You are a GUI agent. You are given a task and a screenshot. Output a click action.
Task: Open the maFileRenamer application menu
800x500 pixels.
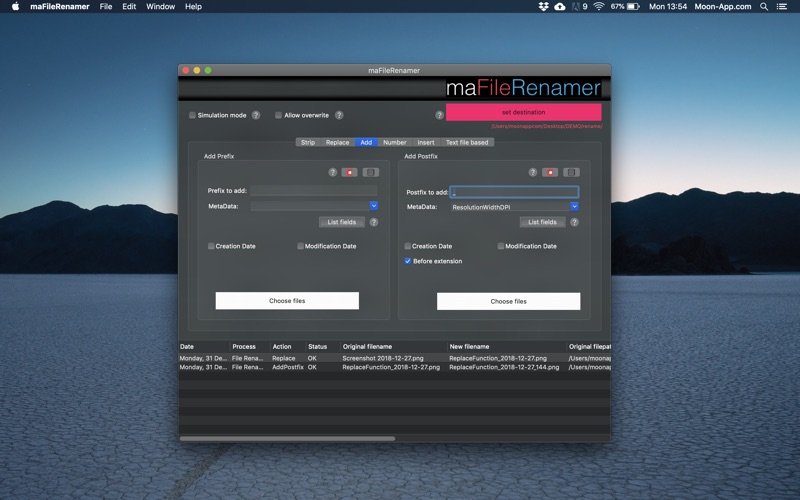(60, 7)
